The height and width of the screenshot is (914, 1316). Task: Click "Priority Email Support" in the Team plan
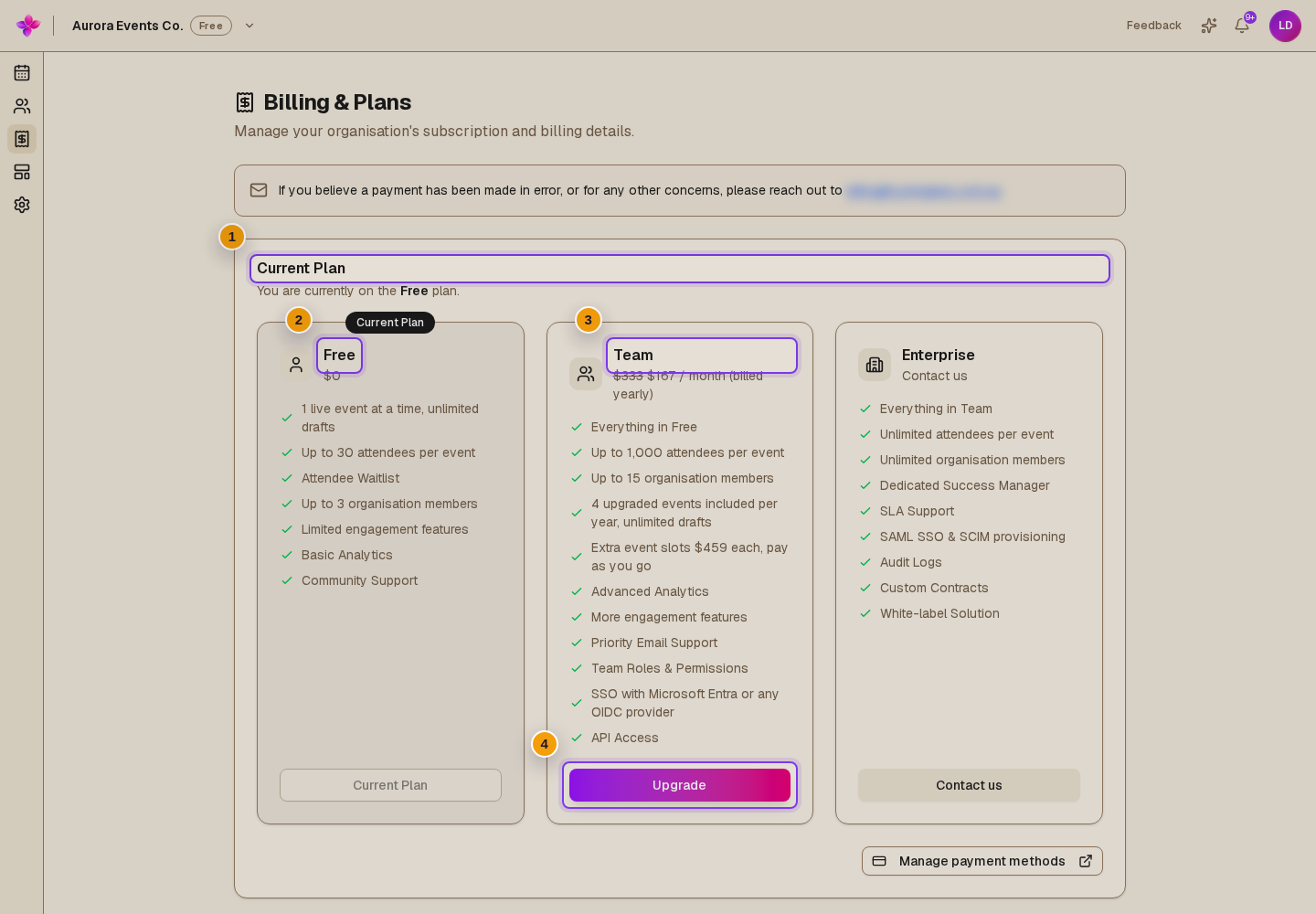(x=654, y=643)
